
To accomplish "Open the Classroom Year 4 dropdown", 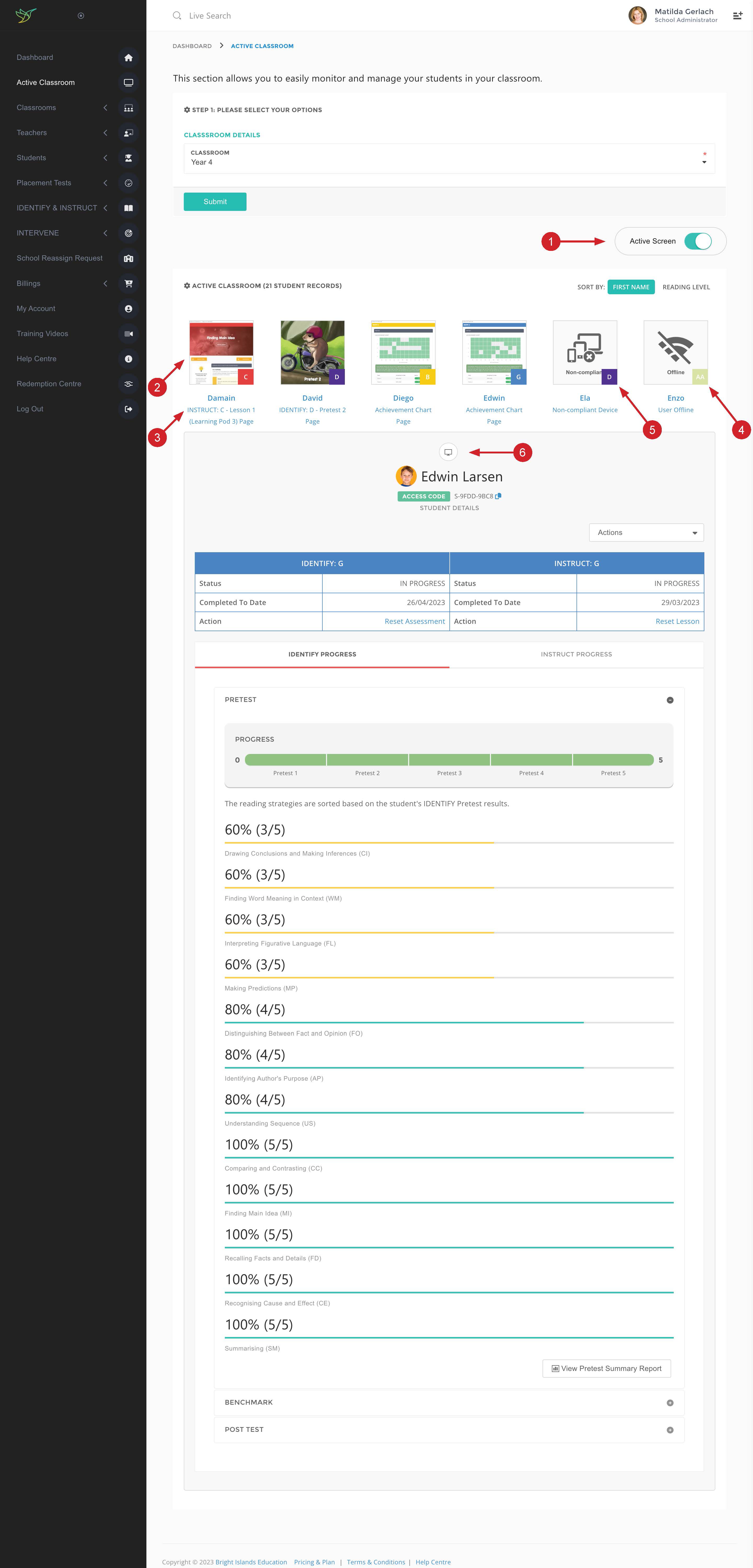I will click(449, 159).
